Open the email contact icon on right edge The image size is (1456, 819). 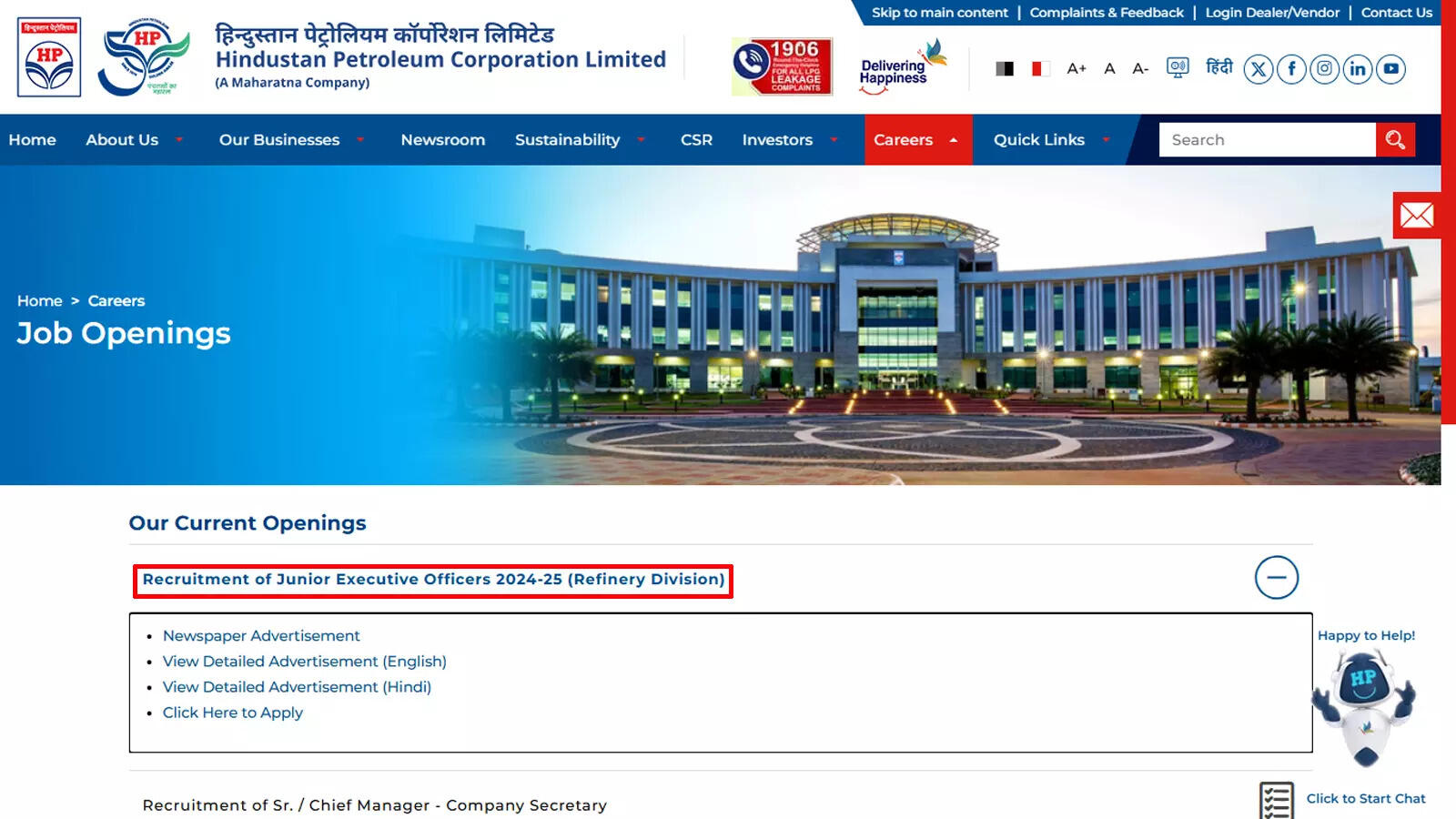[1417, 216]
